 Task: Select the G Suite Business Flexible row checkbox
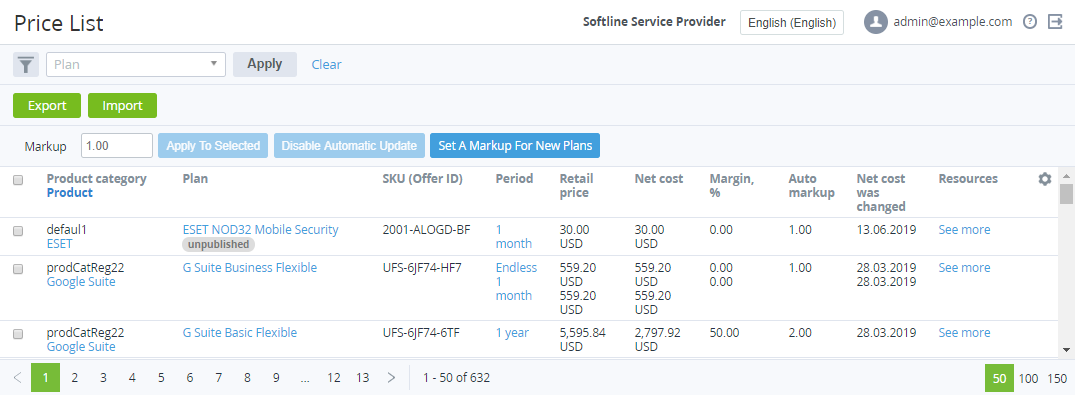coord(19,269)
